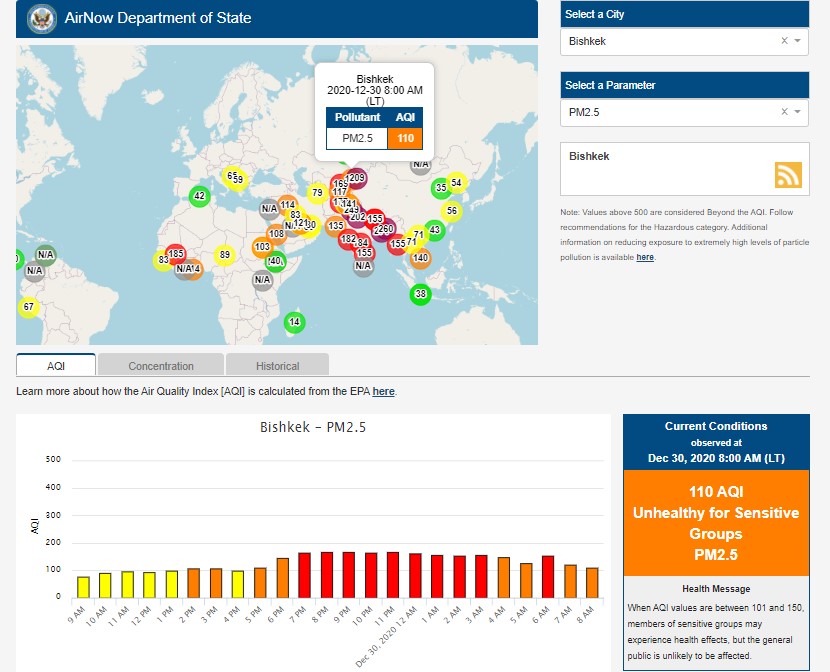Select the green map marker showing 42

point(200,196)
